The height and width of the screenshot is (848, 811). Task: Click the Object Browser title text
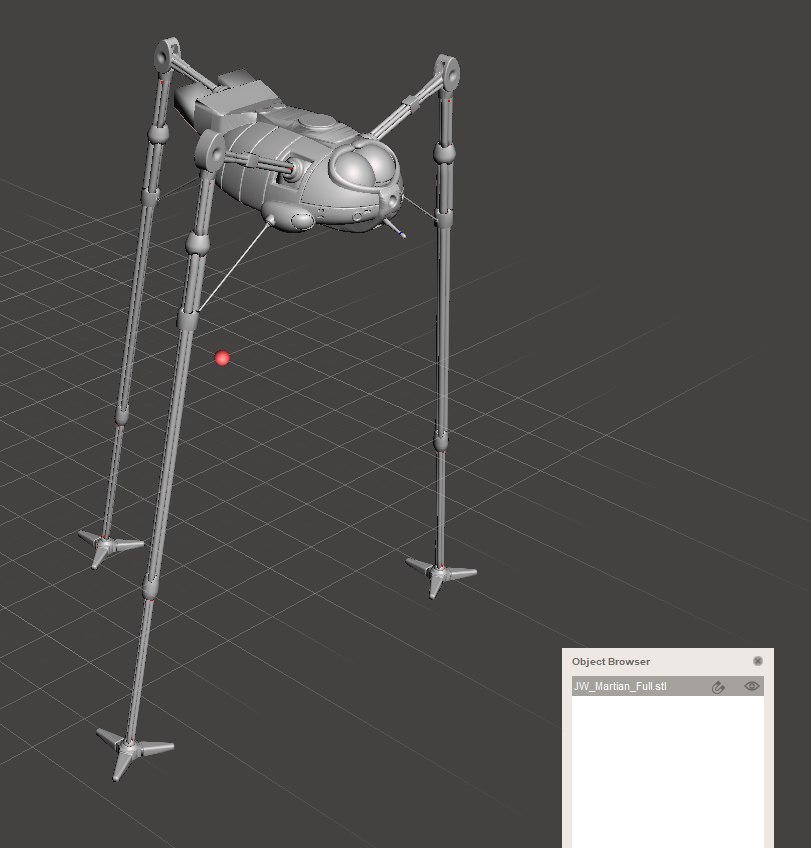coord(610,661)
